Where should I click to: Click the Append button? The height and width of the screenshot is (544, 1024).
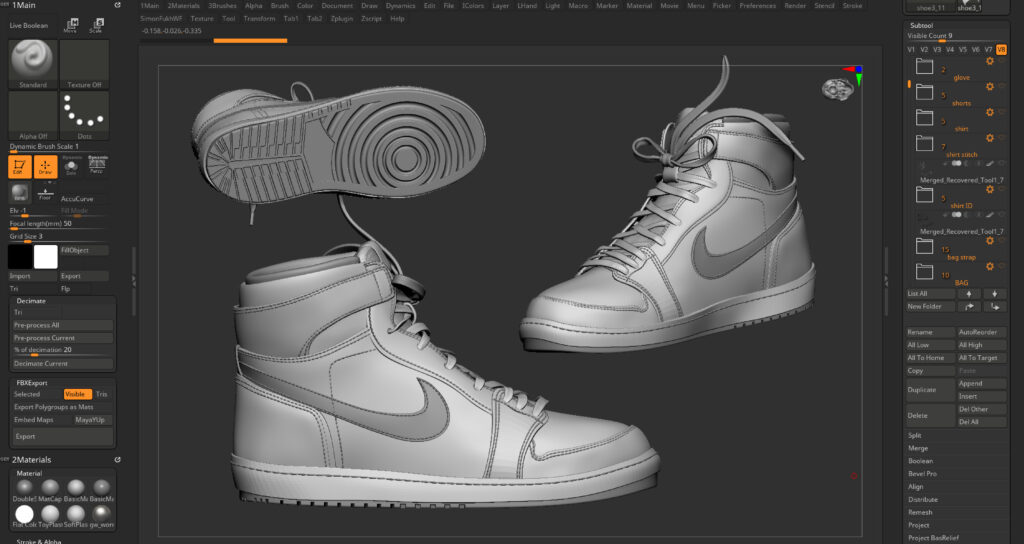[982, 383]
